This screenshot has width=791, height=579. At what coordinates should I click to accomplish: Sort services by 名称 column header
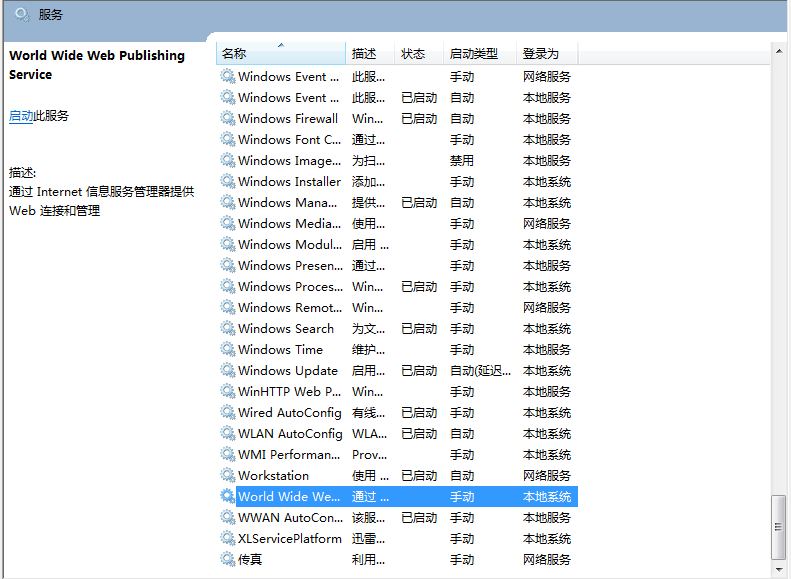[280, 53]
